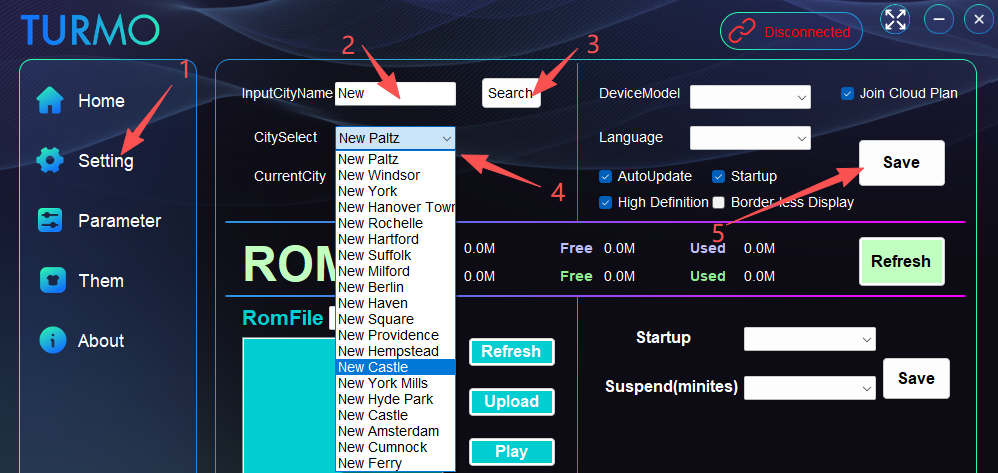Click the Home house icon
The height and width of the screenshot is (473, 998).
pyautogui.click(x=51, y=101)
